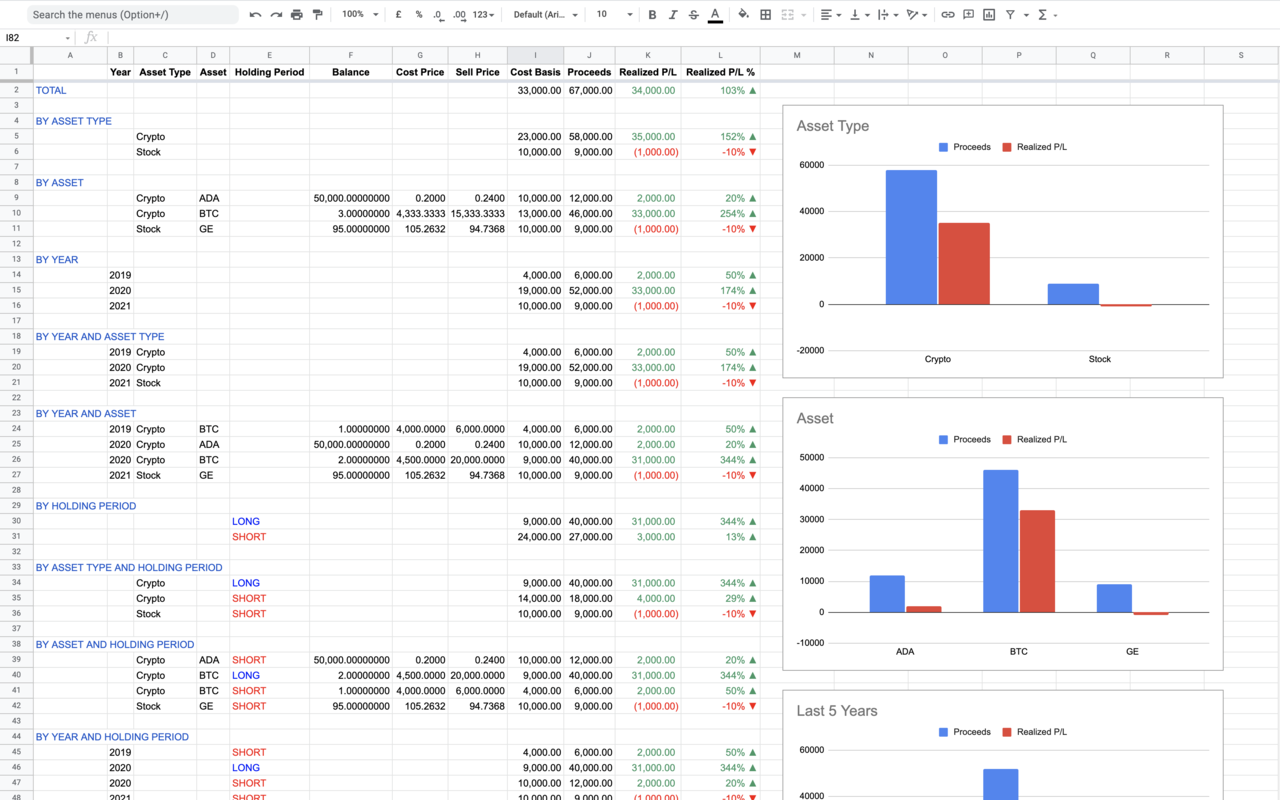Screen dimensions: 1280x800
Task: Click the 67,000.00 total proceeds cell
Action: [x=589, y=91]
